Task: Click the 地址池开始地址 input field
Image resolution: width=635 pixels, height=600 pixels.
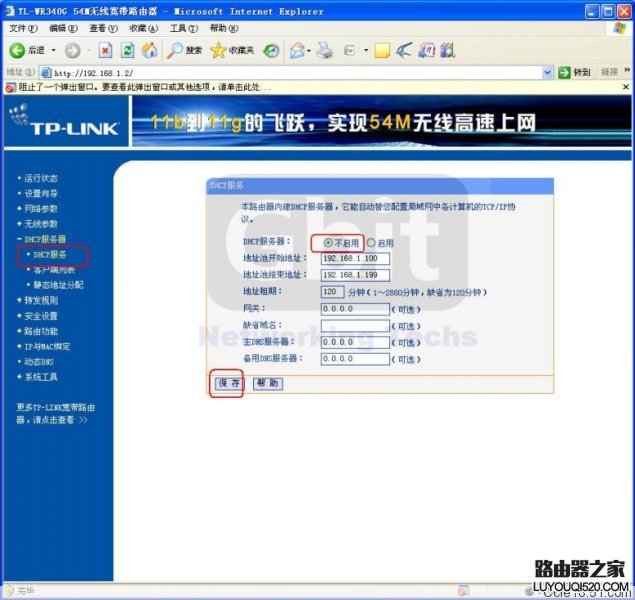Action: (355, 258)
